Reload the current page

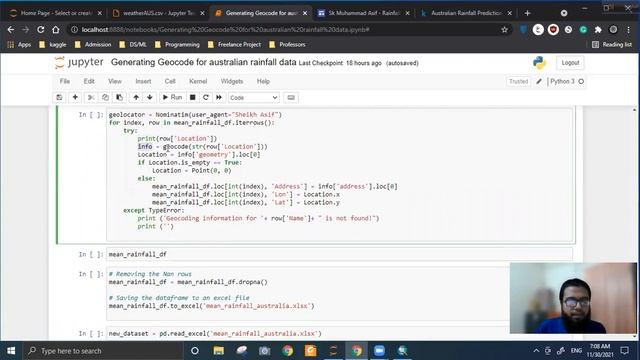point(40,30)
